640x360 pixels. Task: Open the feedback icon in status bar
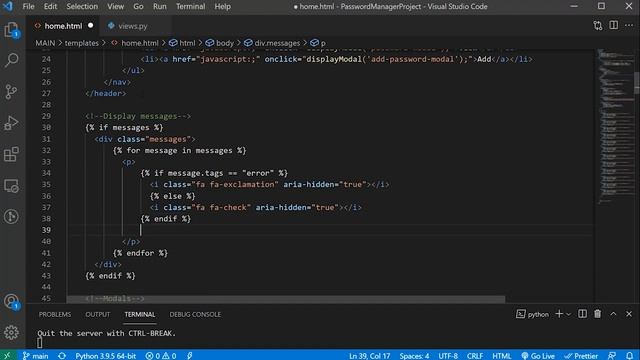click(x=612, y=356)
